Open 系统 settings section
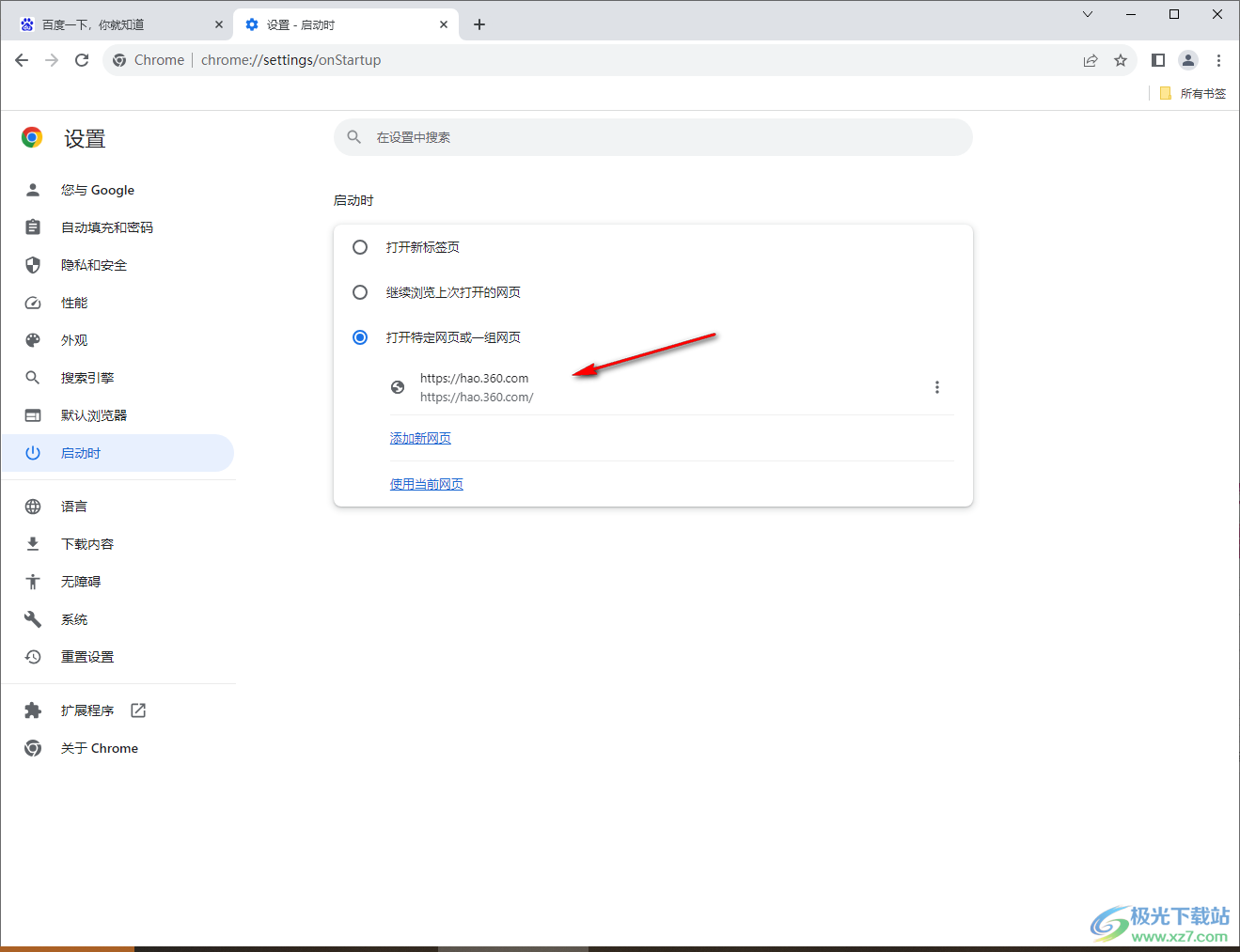 (118, 619)
